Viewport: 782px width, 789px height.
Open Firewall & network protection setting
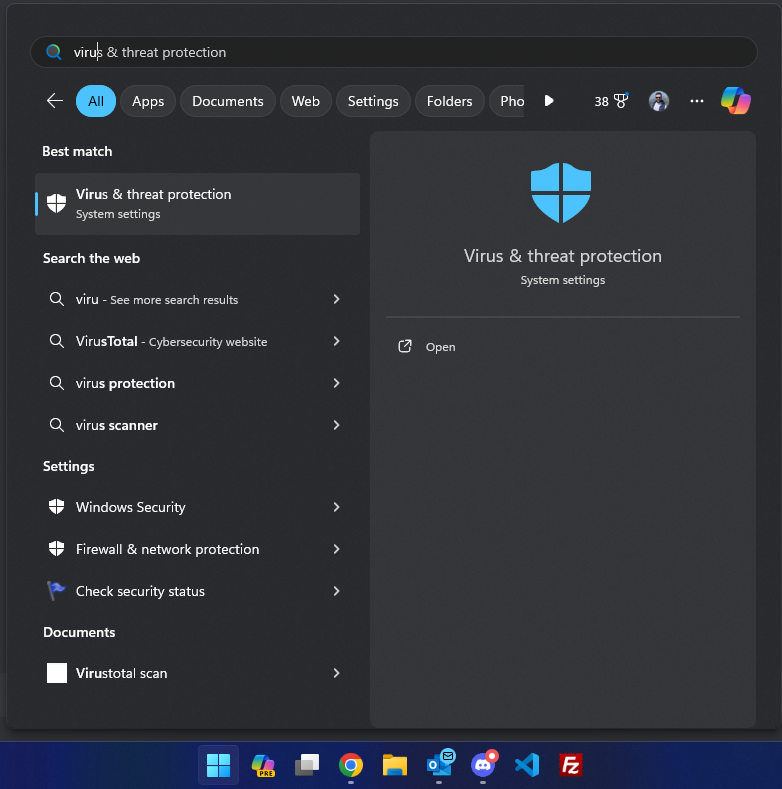(197, 549)
